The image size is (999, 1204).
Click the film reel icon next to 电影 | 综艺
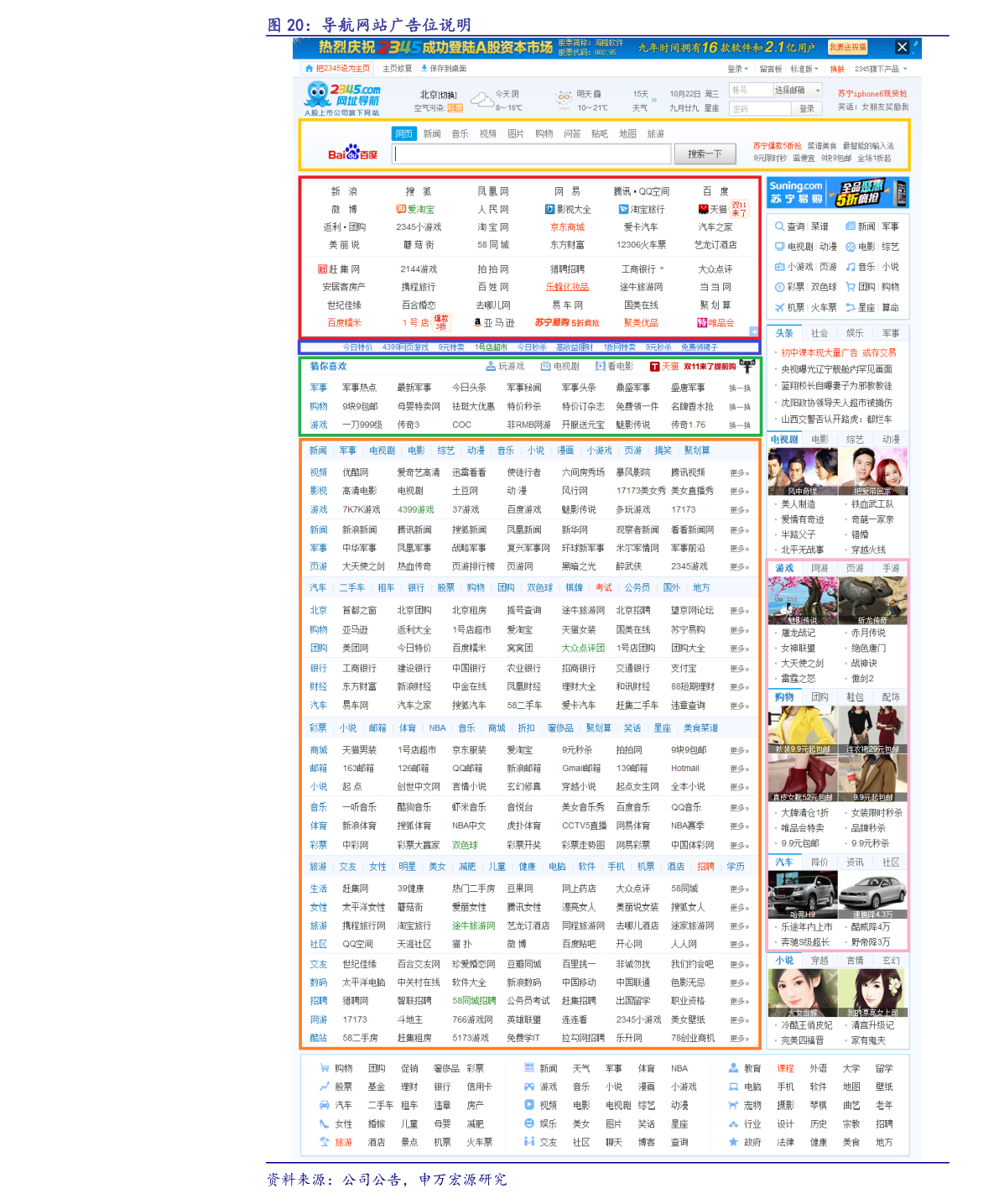[x=850, y=247]
